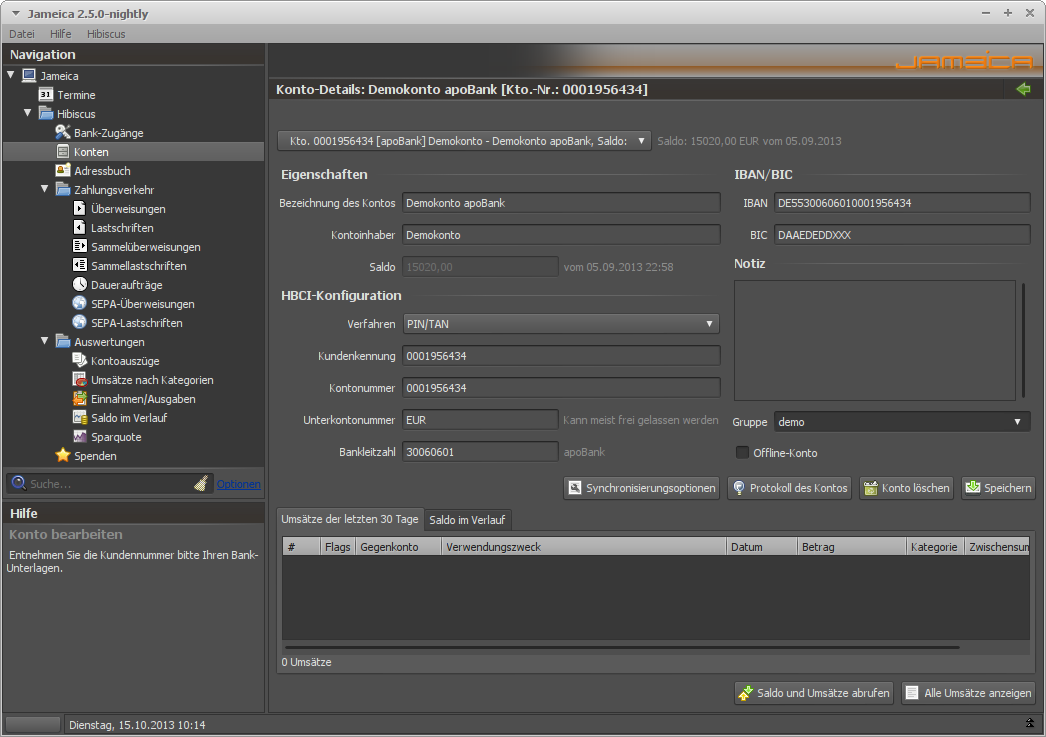Click the Bezeichnung des Kontos field
The image size is (1046, 737).
tap(561, 203)
